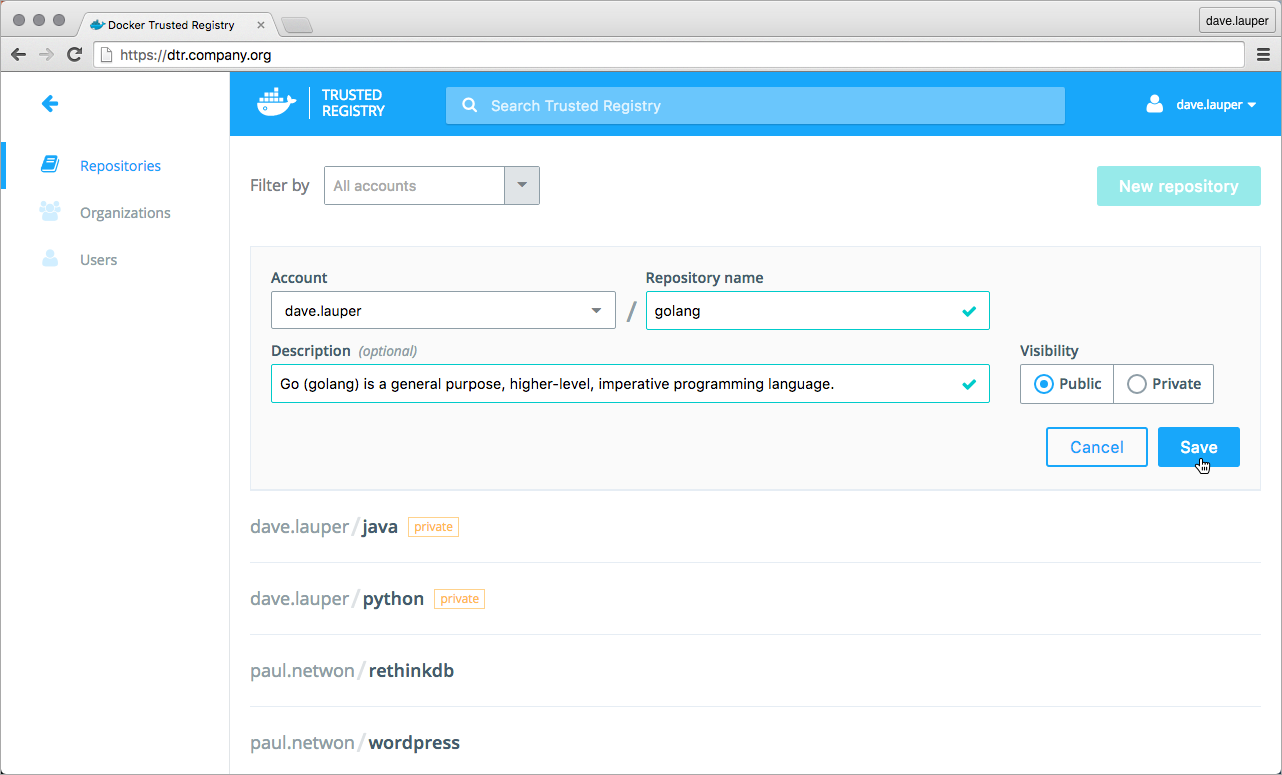The image size is (1282, 775).
Task: Click the Organizations group icon
Action: (50, 212)
